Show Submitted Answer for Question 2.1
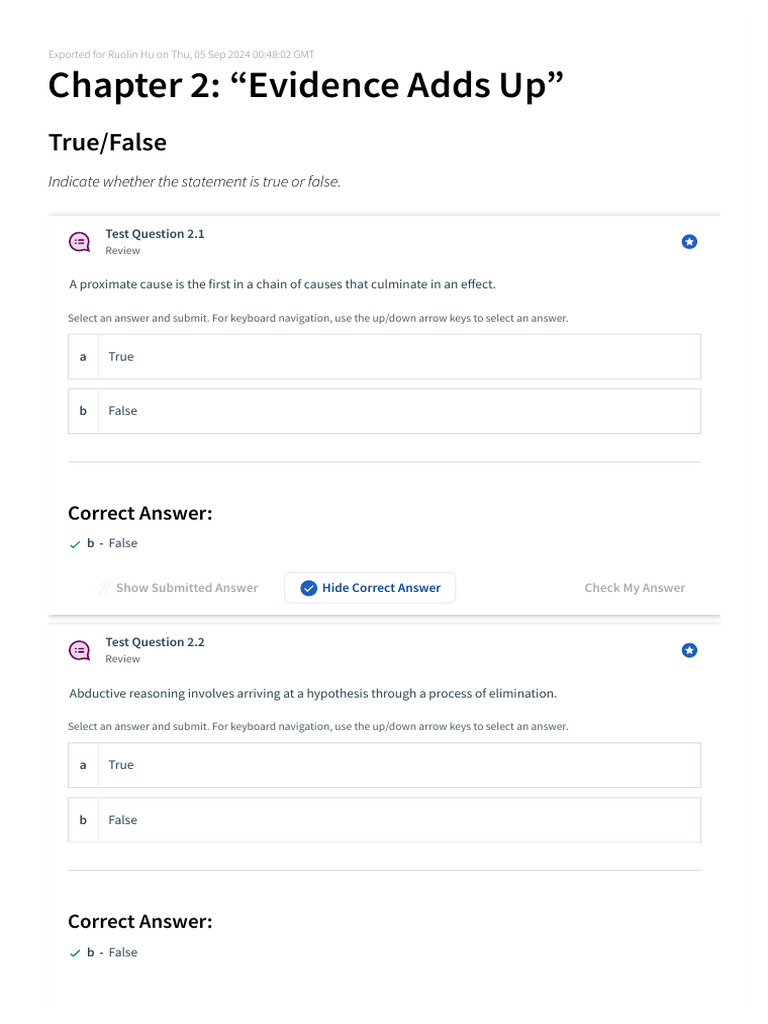Screen dimensions: 768x1024 (x=176, y=588)
